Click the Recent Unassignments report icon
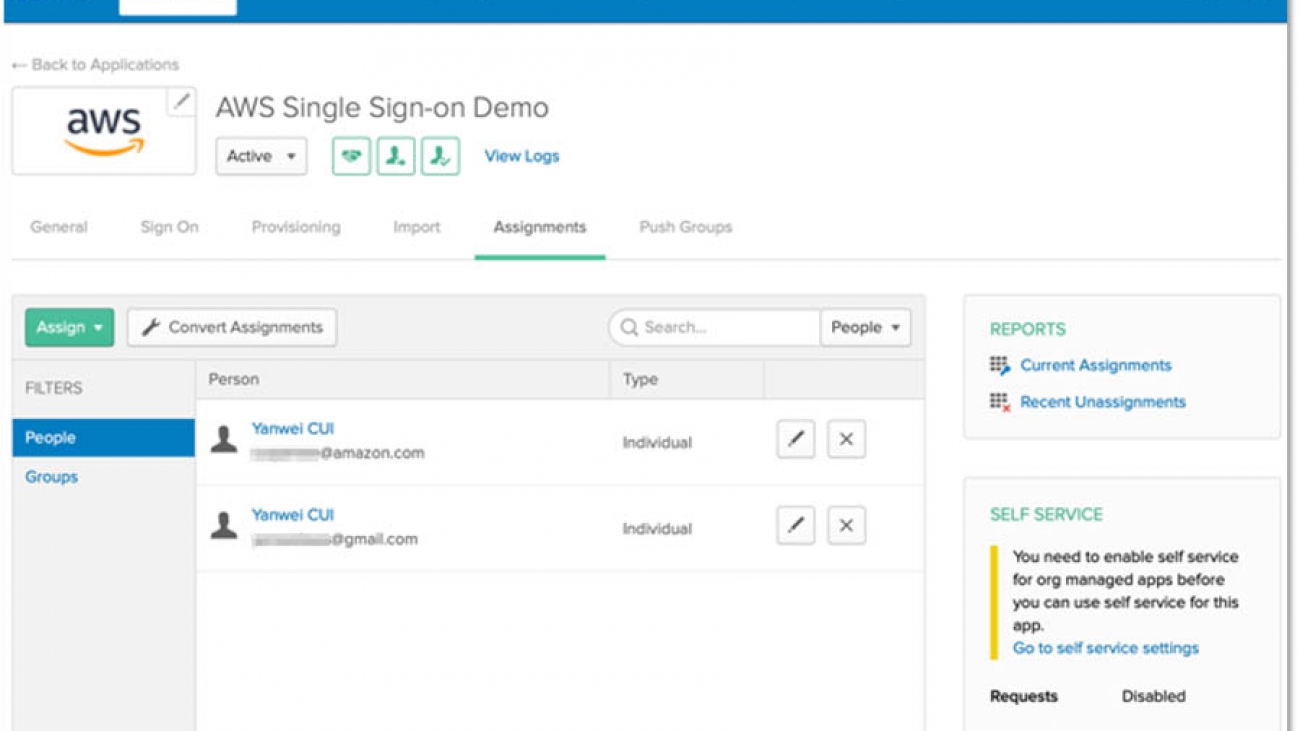This screenshot has height=731, width=1300. [1000, 402]
